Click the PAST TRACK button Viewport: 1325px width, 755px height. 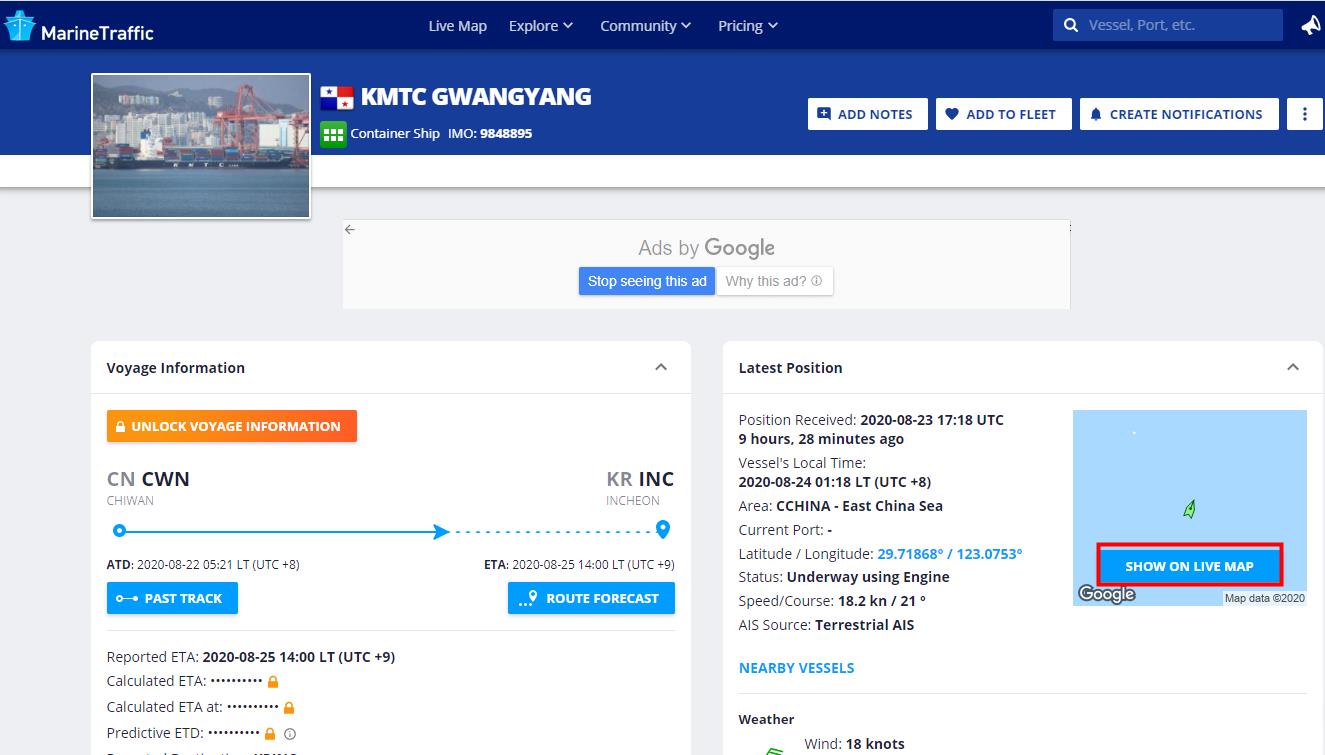[172, 598]
